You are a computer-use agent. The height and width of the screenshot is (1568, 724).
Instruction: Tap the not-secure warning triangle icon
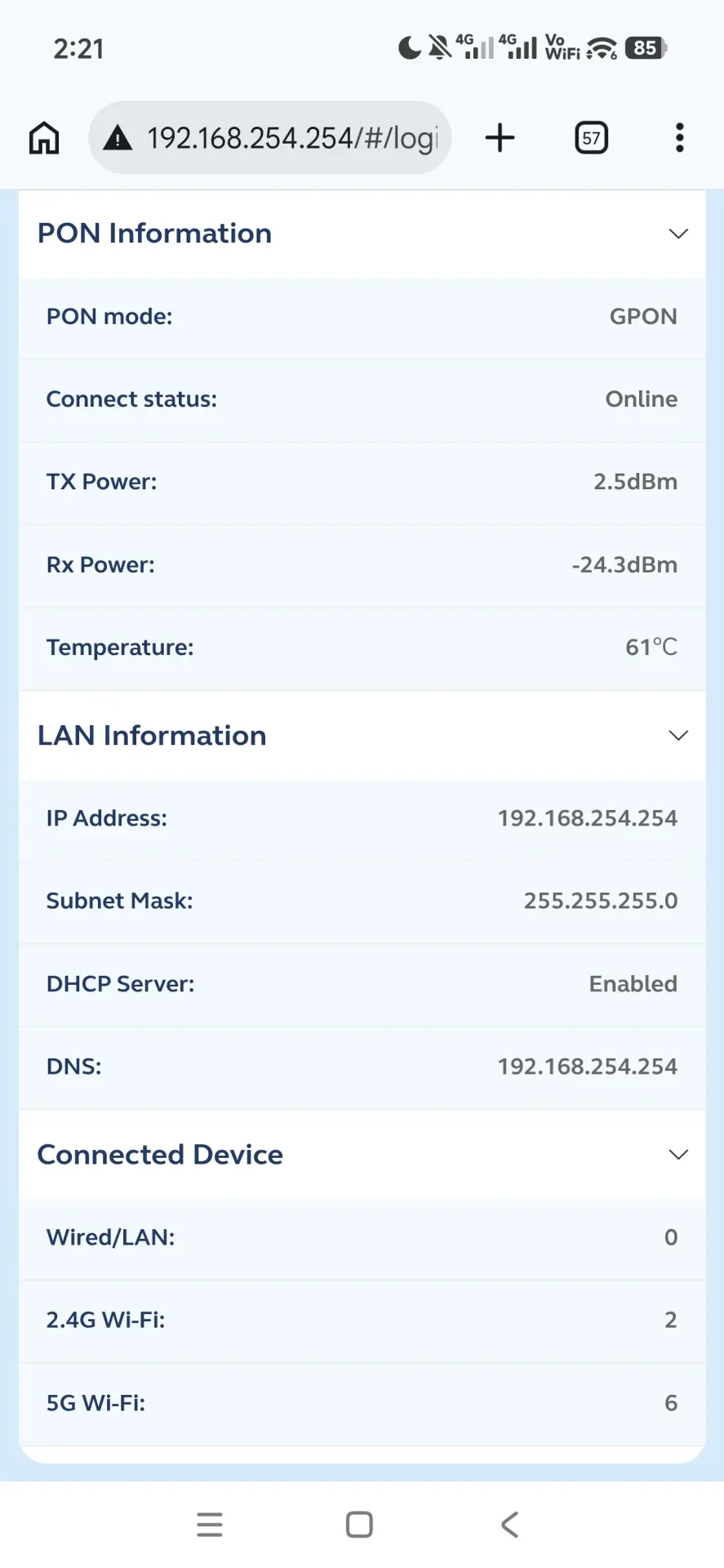pos(118,138)
